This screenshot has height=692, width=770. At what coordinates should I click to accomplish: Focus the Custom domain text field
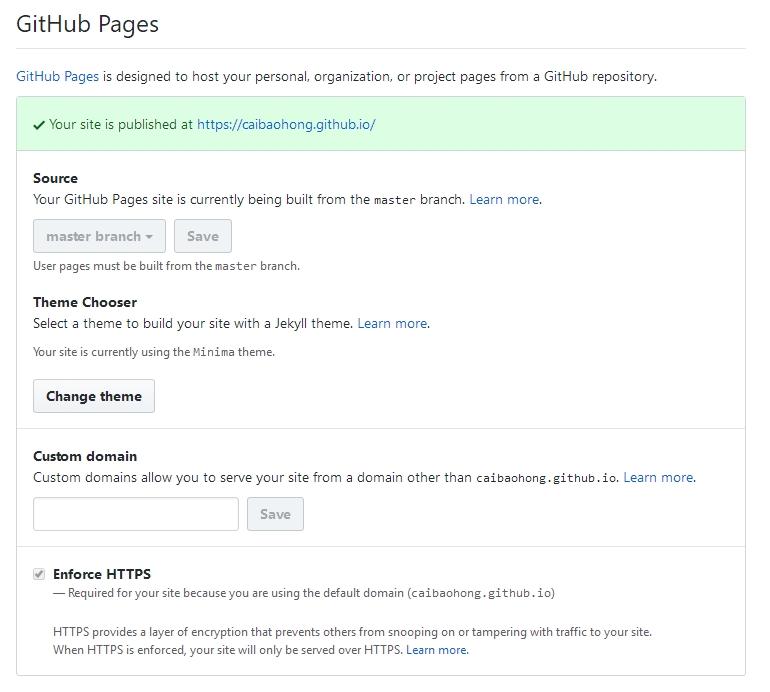coord(136,514)
